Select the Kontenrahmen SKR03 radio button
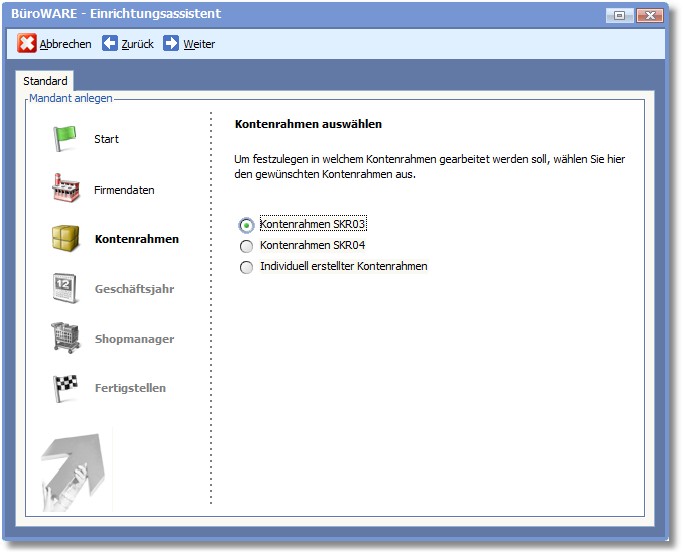Screen dimensions: 683x555 (246, 225)
